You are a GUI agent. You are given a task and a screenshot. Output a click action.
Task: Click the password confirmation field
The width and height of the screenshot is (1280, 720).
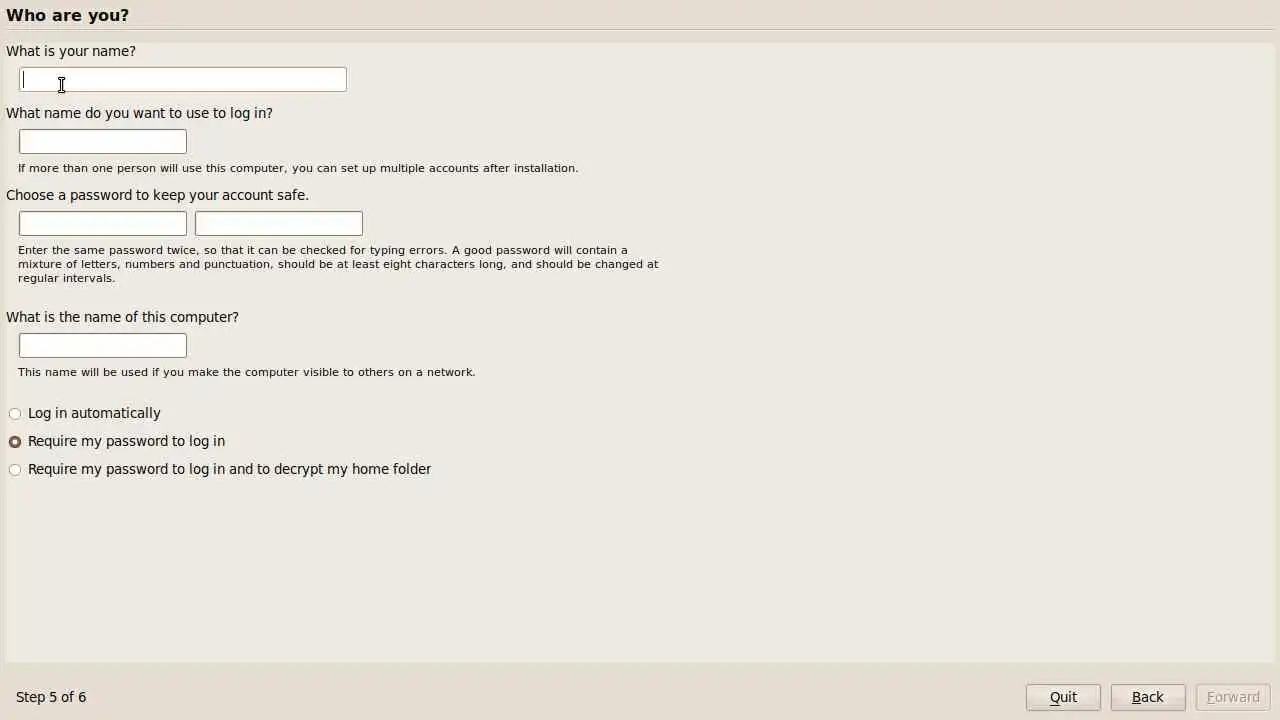point(279,224)
